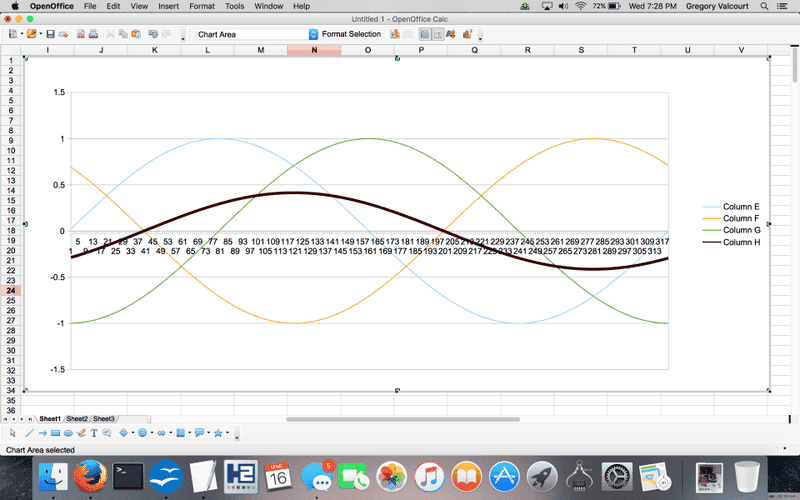Switch to the Sheet2 tab

(77, 418)
